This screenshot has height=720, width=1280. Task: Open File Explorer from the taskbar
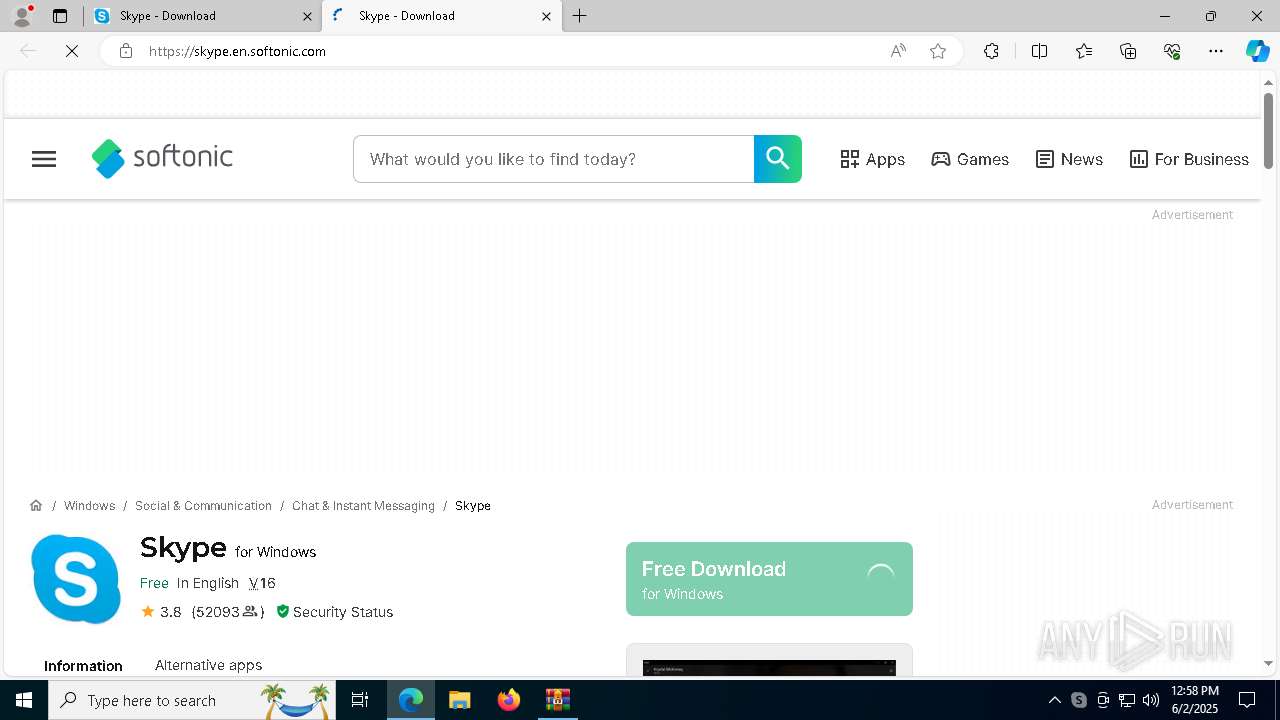pos(460,700)
